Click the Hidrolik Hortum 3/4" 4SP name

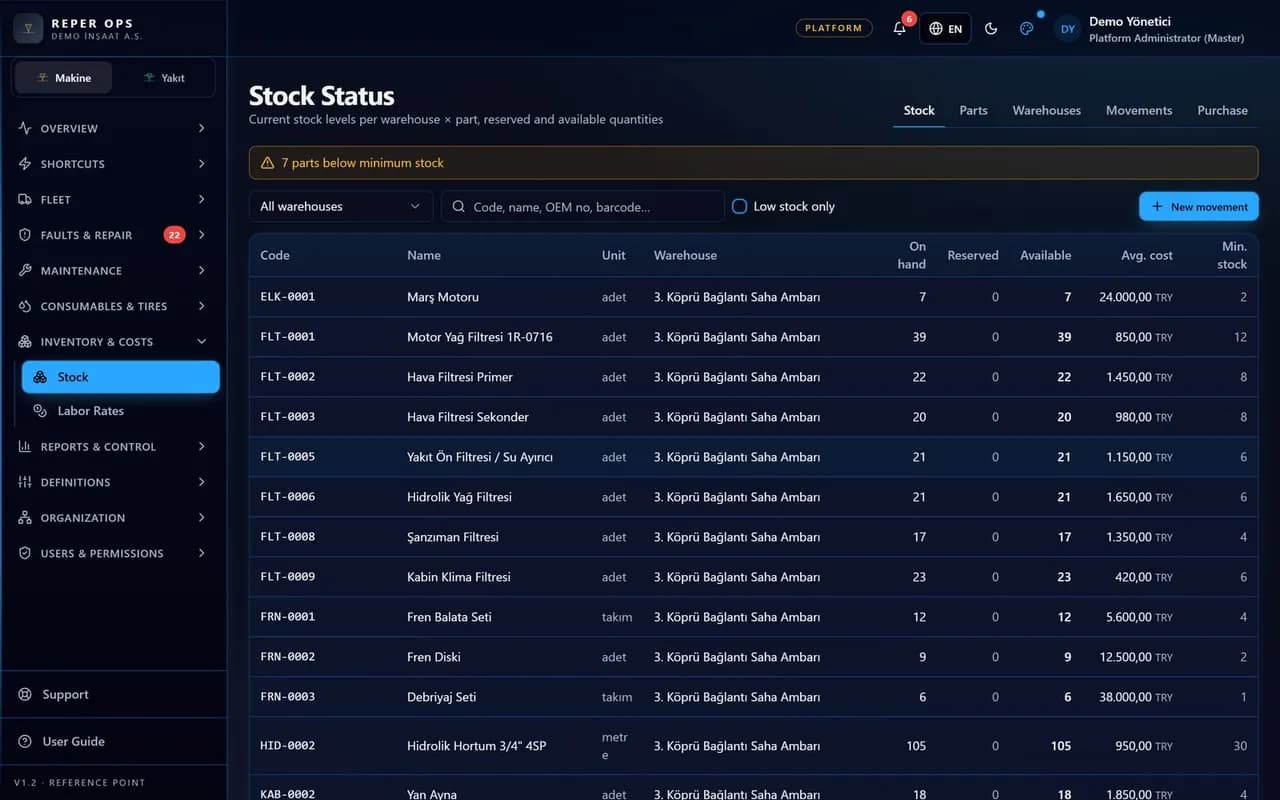pyautogui.click(x=477, y=746)
